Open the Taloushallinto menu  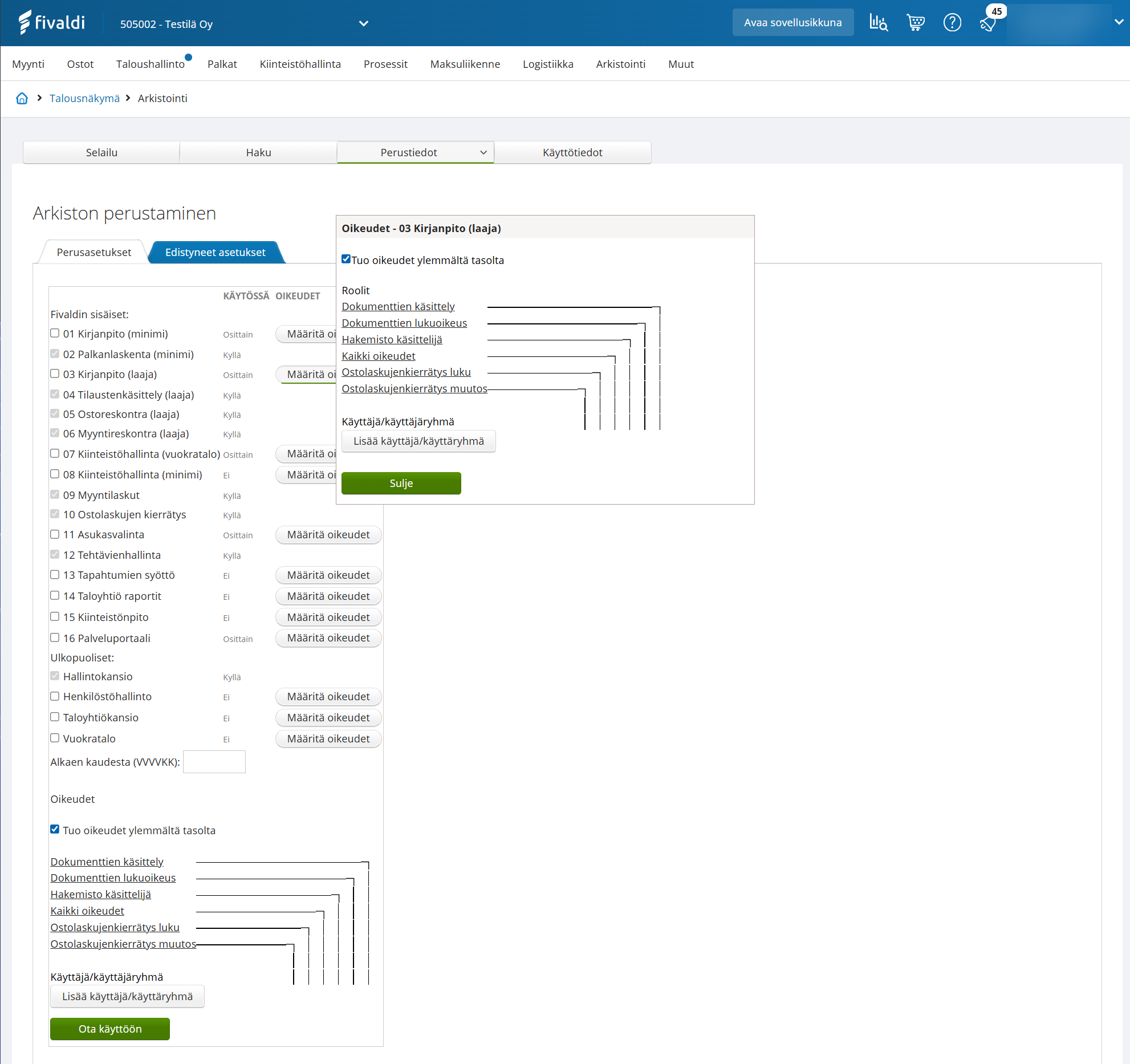tap(150, 64)
